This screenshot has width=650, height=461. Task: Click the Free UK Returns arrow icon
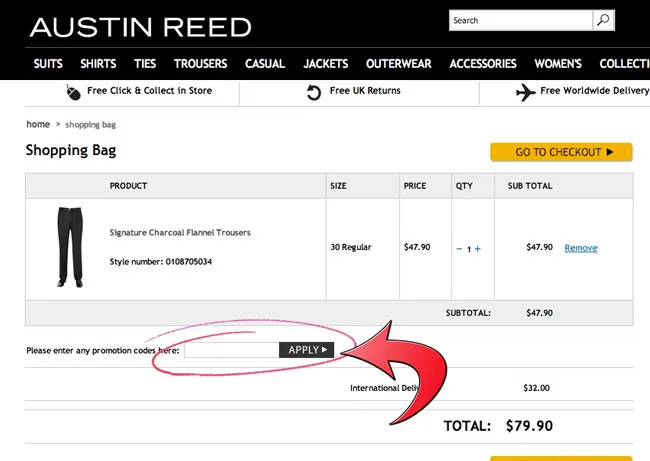pyautogui.click(x=314, y=92)
